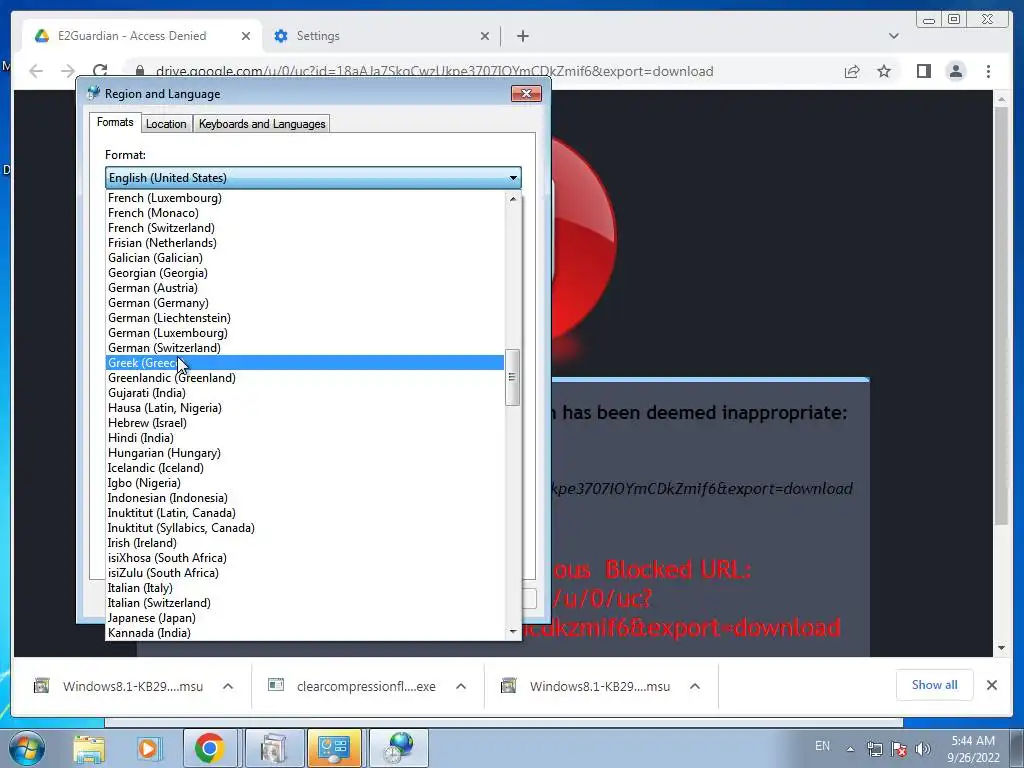Open Windows Explorer from the taskbar

pyautogui.click(x=89, y=749)
